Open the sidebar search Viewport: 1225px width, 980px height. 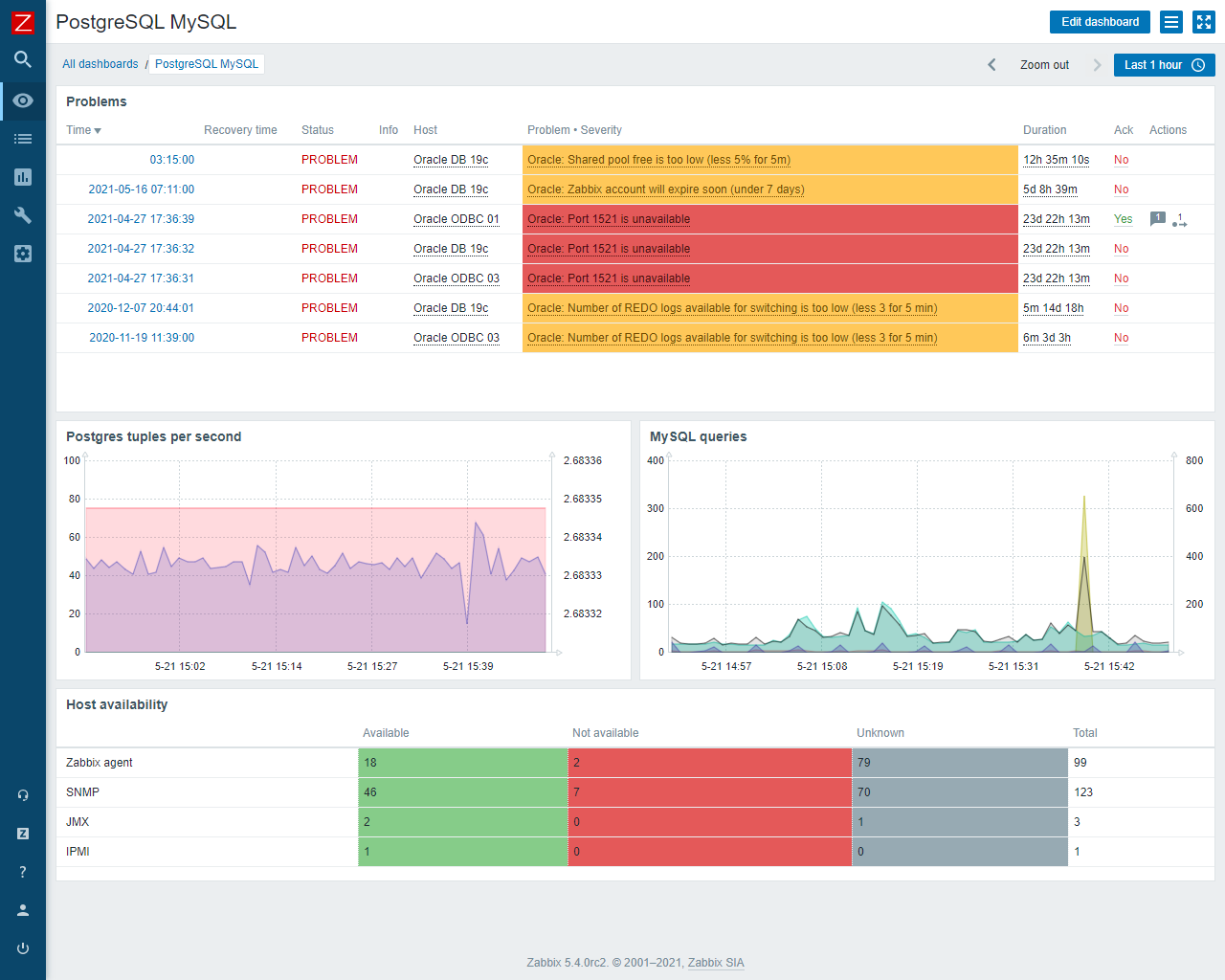click(x=22, y=59)
